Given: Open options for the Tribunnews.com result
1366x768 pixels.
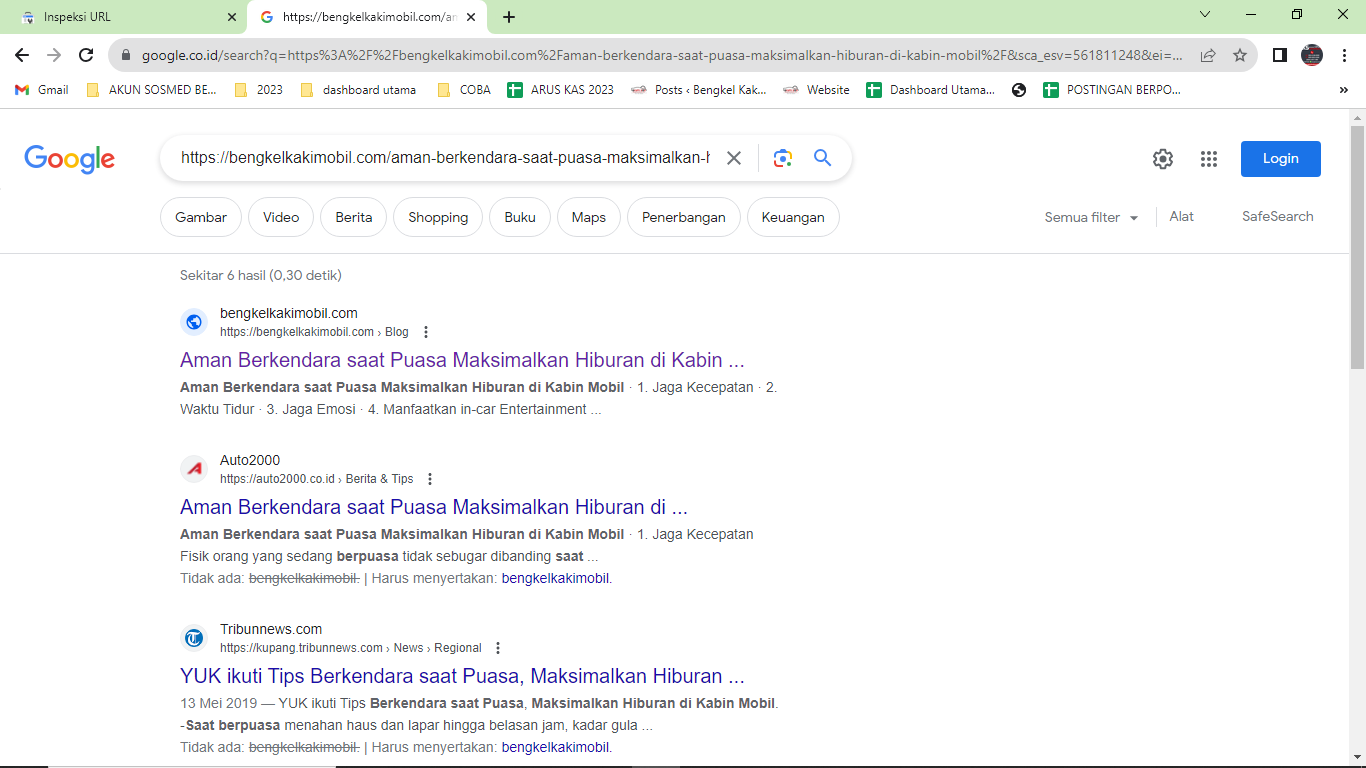Looking at the screenshot, I should 498,648.
